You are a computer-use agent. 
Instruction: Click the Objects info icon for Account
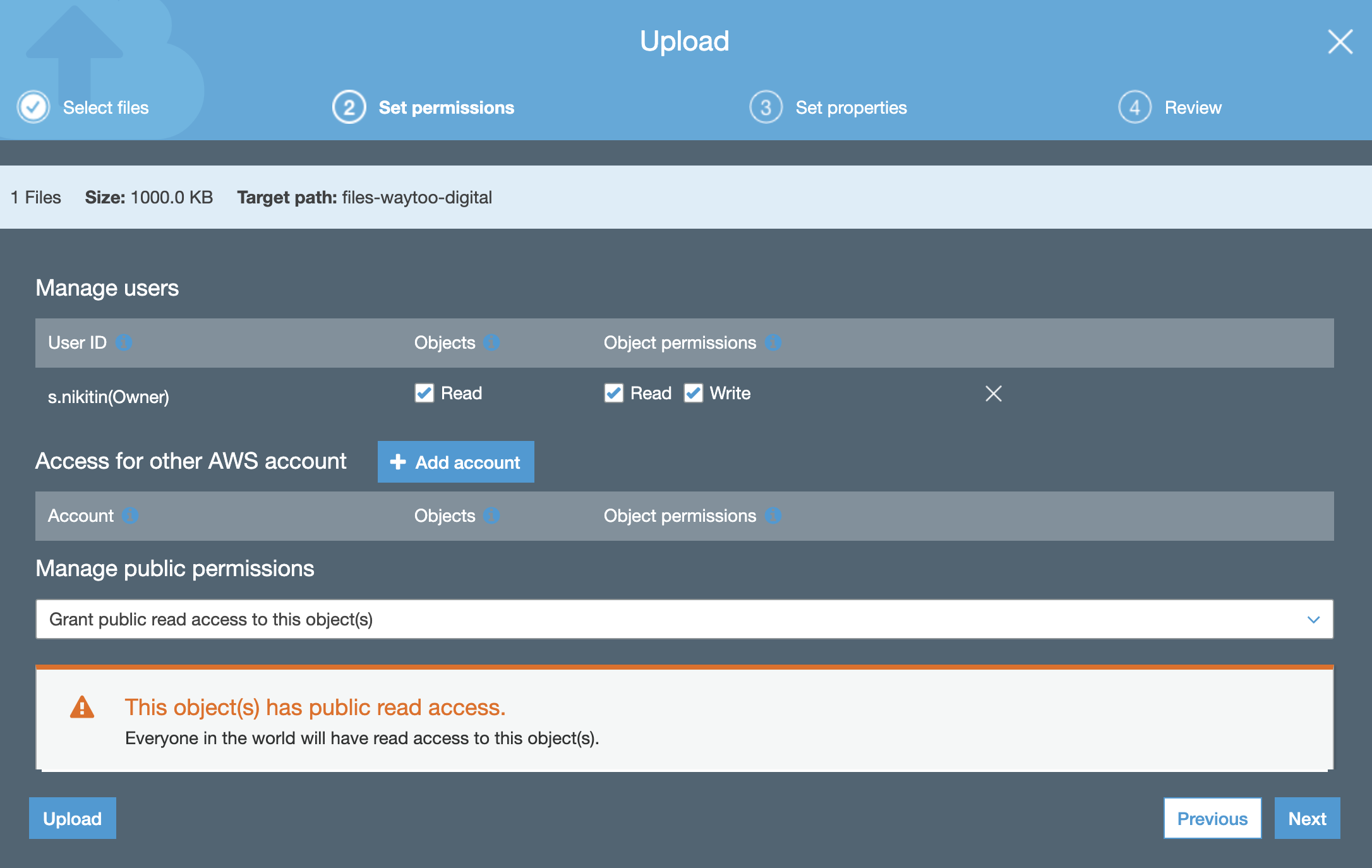pyautogui.click(x=491, y=516)
